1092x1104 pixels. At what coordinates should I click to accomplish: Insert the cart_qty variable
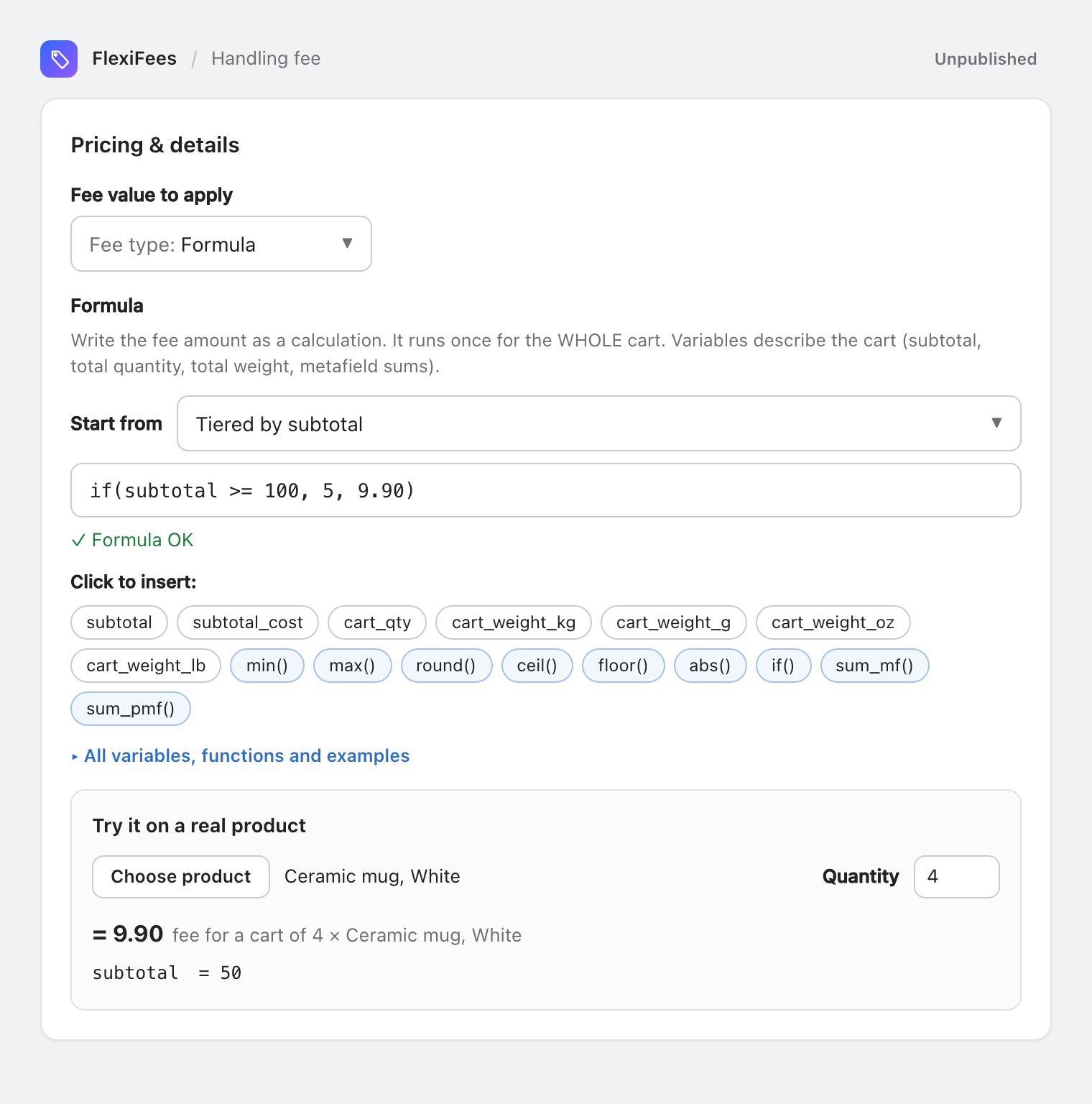377,622
